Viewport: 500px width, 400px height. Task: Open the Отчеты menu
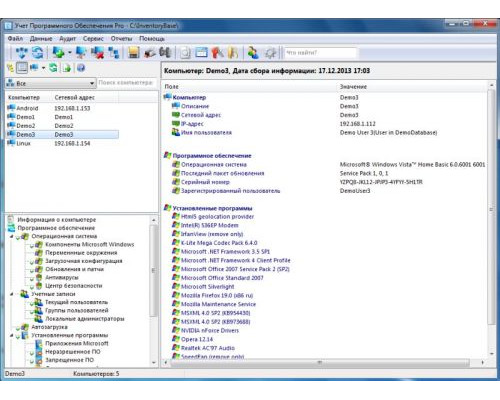pos(121,39)
